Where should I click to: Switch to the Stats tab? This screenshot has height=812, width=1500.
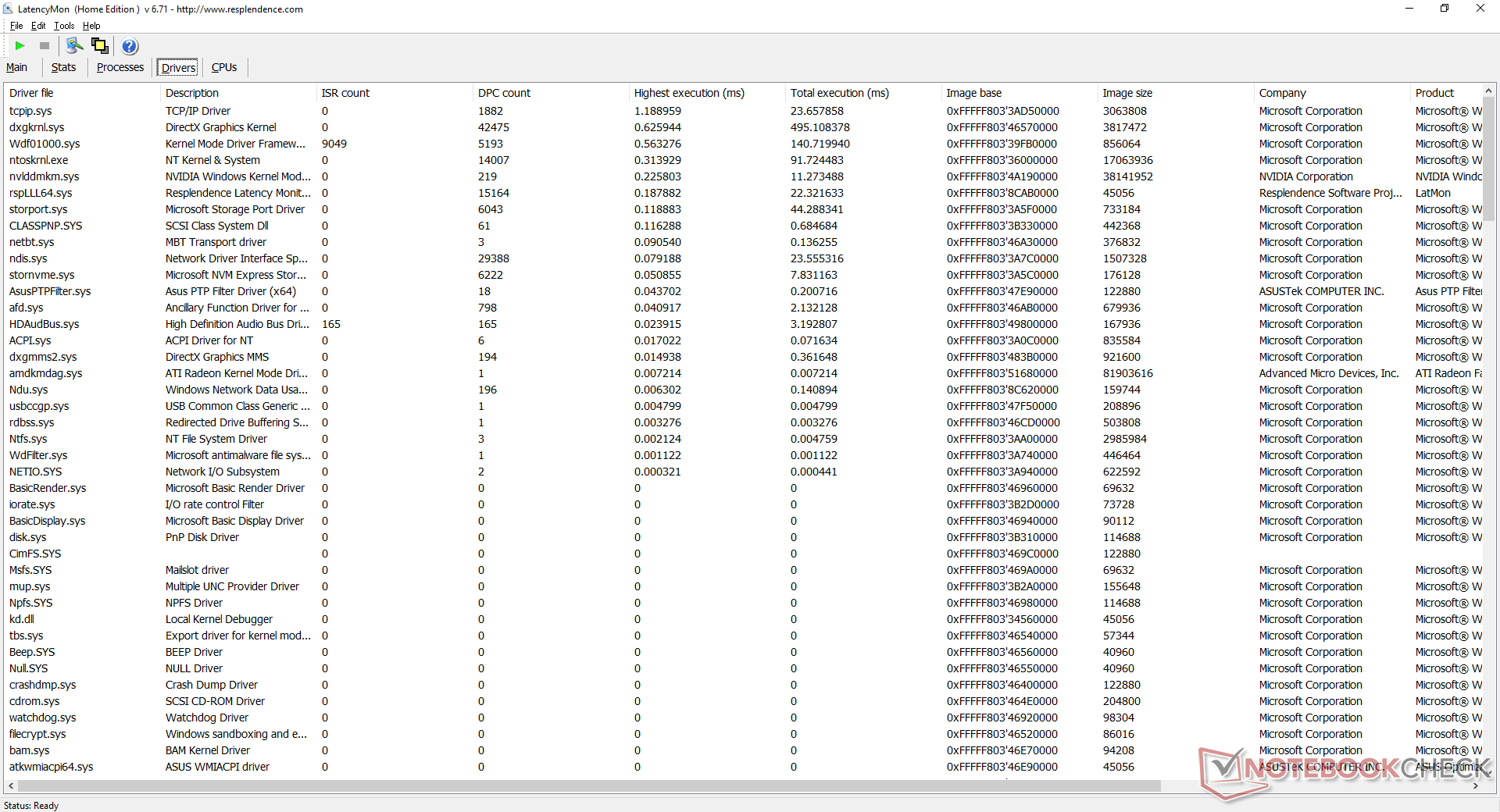(64, 67)
